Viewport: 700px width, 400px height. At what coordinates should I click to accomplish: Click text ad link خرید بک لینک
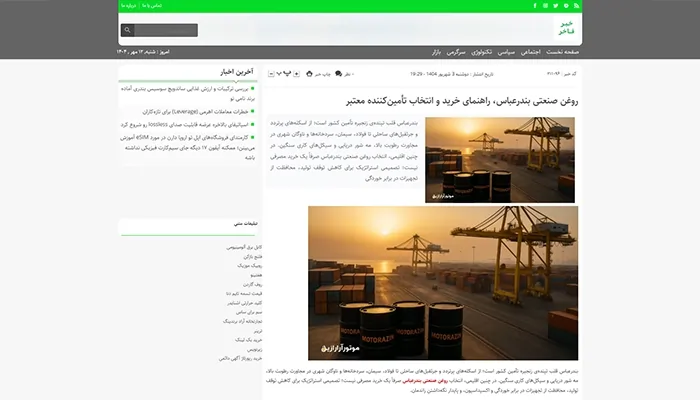[249, 340]
